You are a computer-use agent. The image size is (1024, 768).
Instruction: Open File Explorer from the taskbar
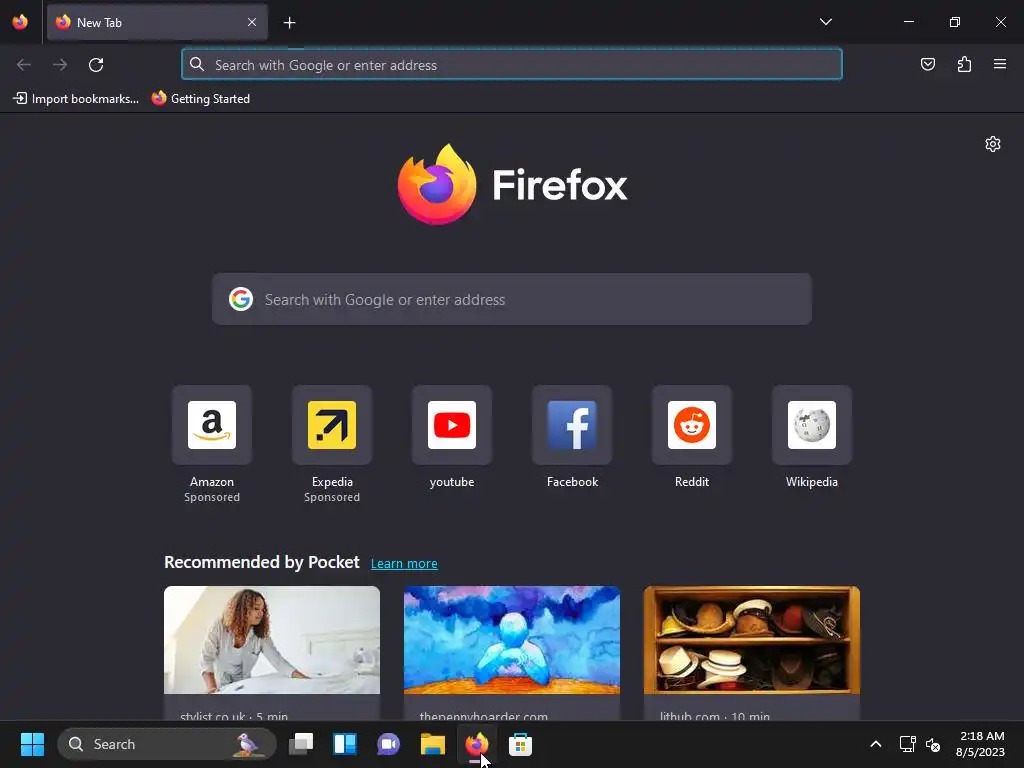[x=432, y=744]
